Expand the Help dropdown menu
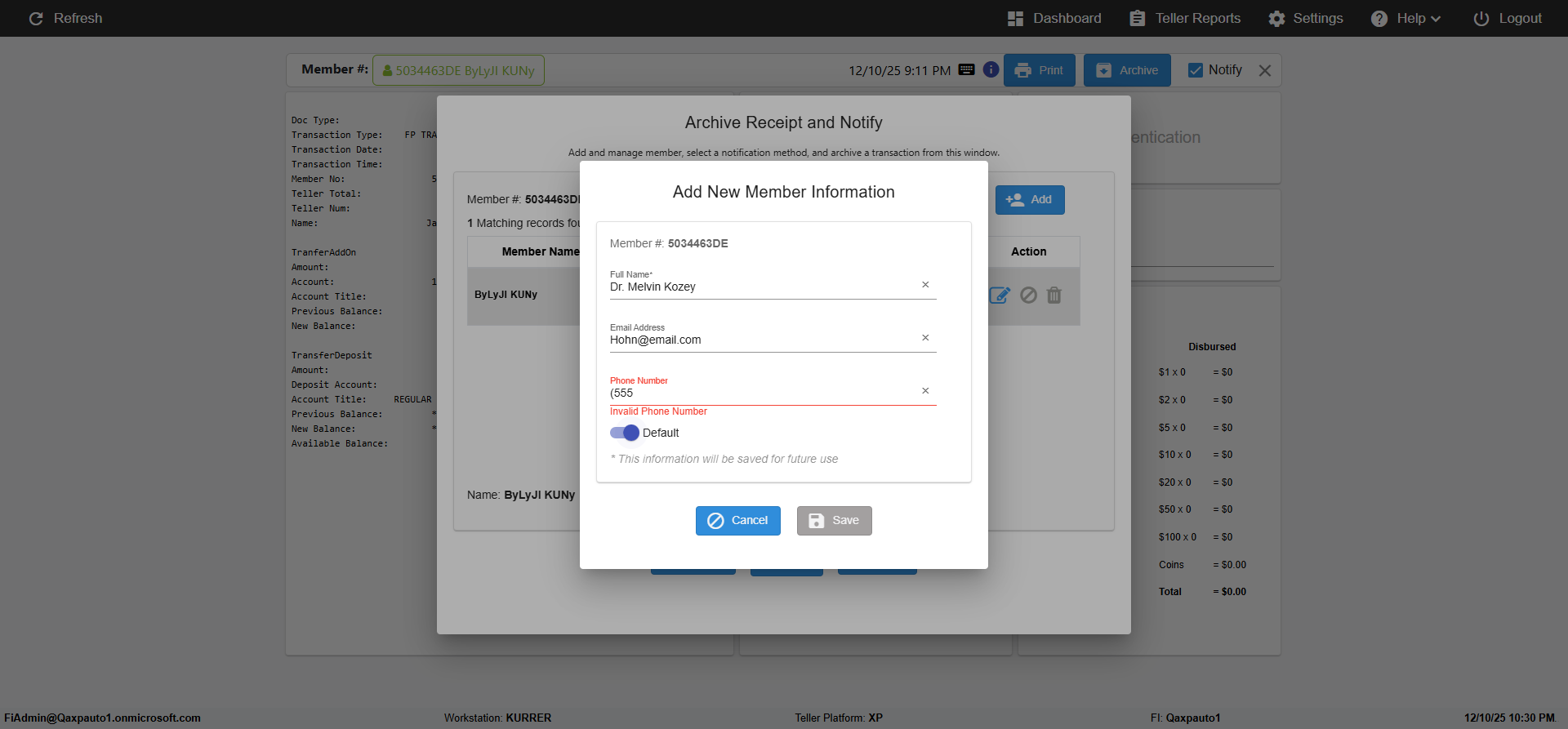Screen dimensions: 1568x729 click(x=1436, y=19)
